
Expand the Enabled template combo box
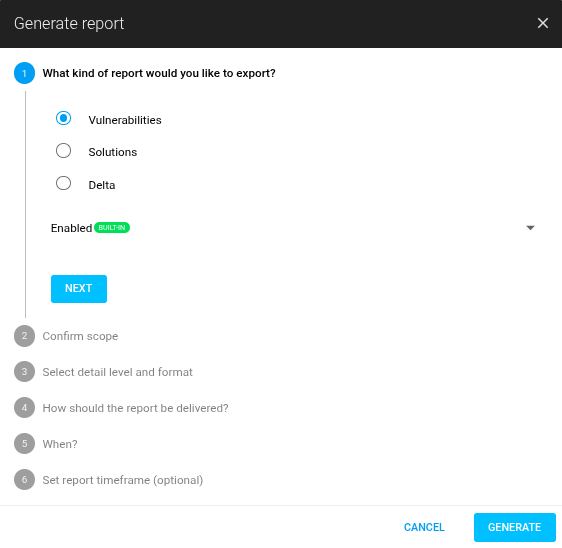pyautogui.click(x=293, y=228)
